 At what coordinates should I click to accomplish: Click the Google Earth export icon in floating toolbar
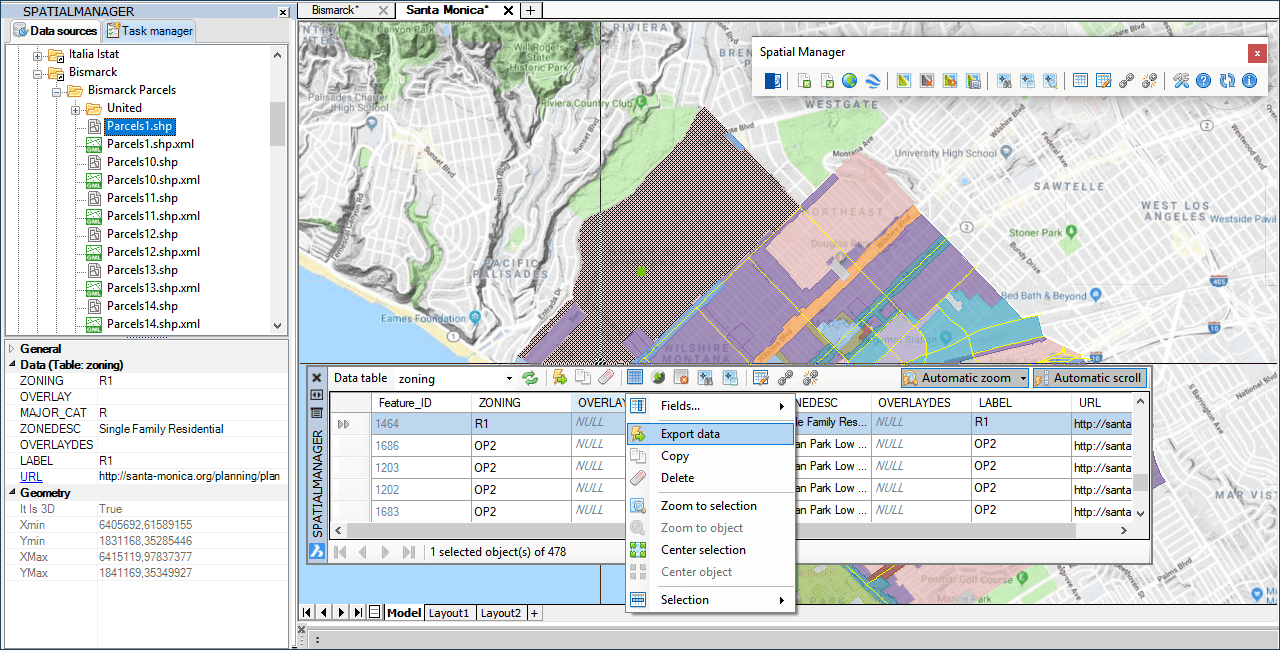[x=872, y=81]
